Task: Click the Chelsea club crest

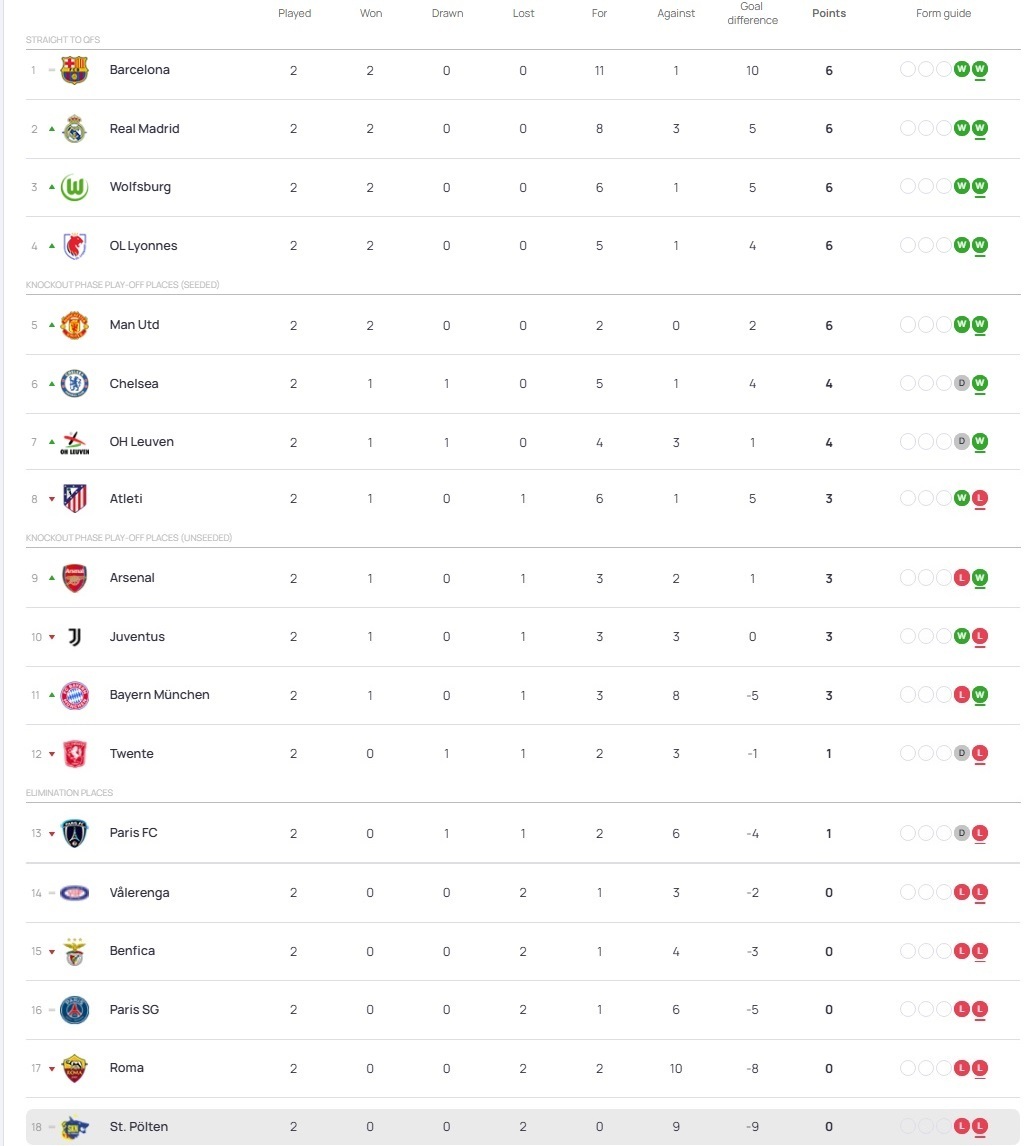Action: 74,384
